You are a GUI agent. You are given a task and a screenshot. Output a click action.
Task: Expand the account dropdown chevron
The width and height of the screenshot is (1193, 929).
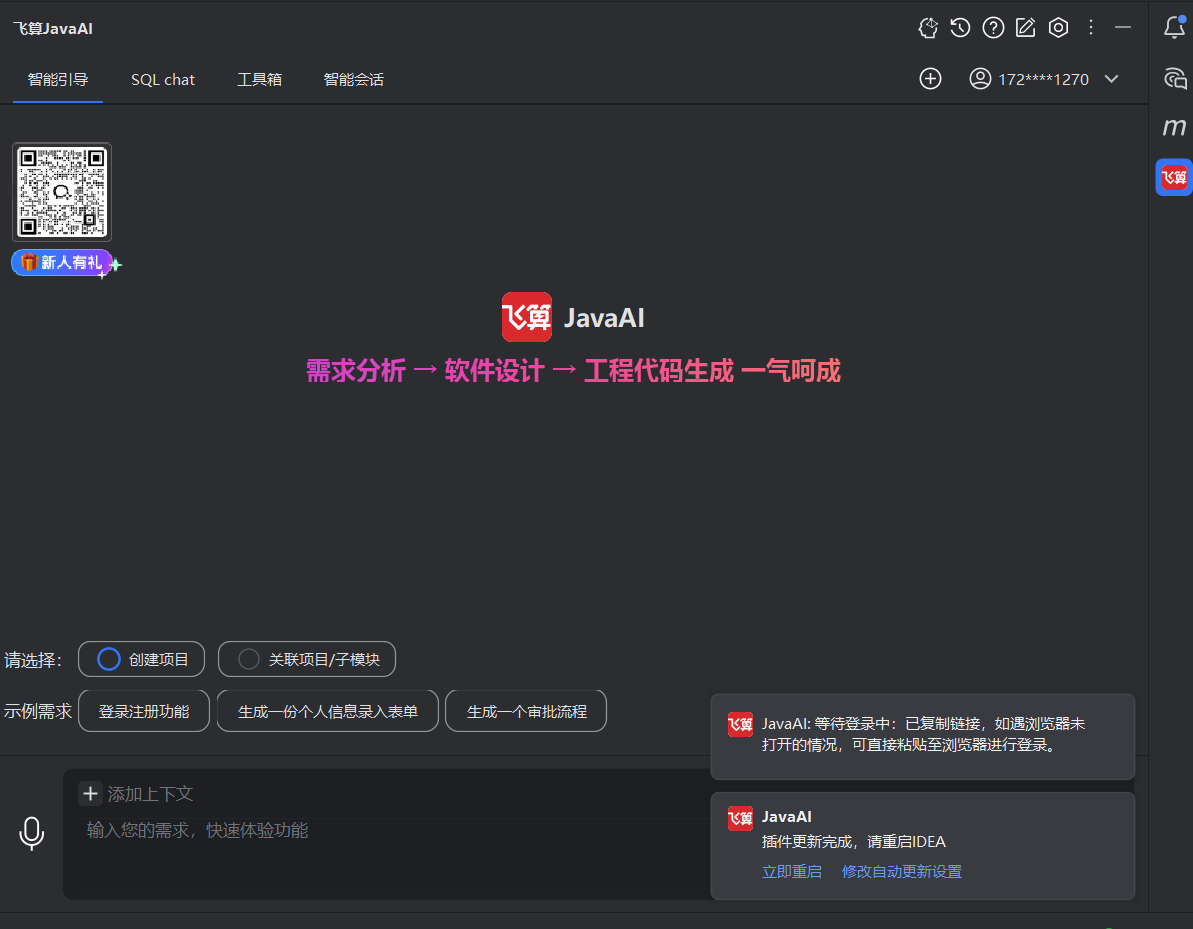(1111, 79)
